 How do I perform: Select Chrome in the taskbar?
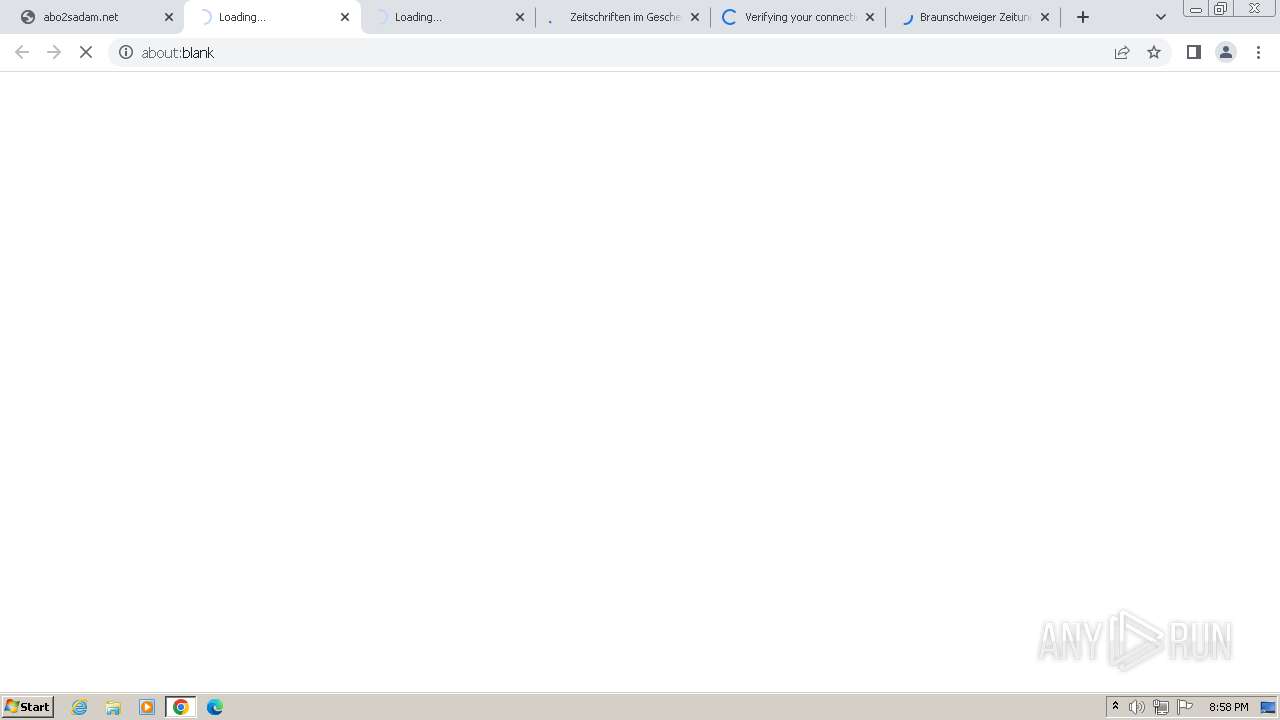tap(181, 707)
